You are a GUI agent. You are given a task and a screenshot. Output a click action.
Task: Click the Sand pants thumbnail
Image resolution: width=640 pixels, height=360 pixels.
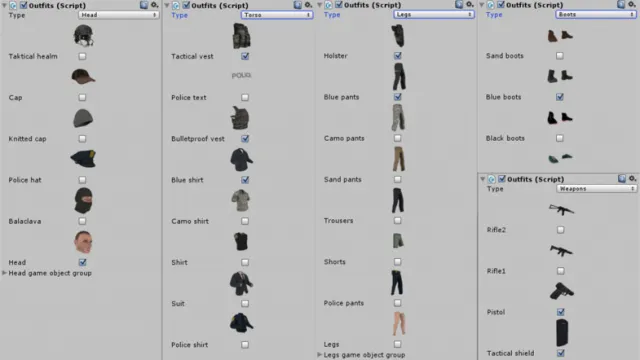(x=399, y=159)
